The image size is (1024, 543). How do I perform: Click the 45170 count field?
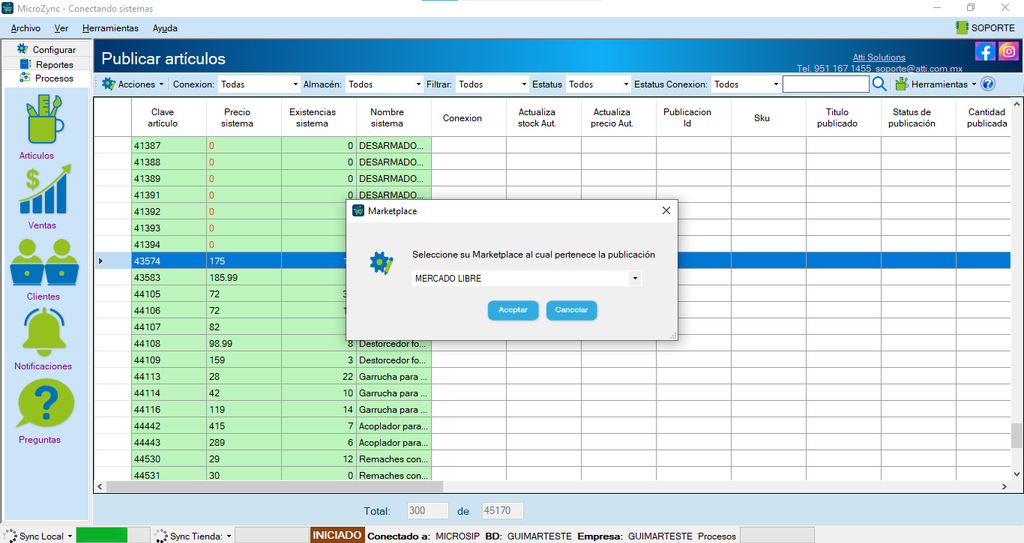point(502,510)
